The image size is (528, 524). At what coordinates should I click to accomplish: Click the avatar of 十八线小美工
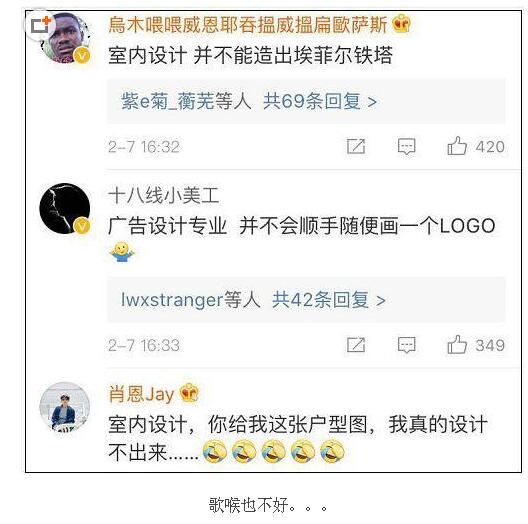pyautogui.click(x=65, y=208)
